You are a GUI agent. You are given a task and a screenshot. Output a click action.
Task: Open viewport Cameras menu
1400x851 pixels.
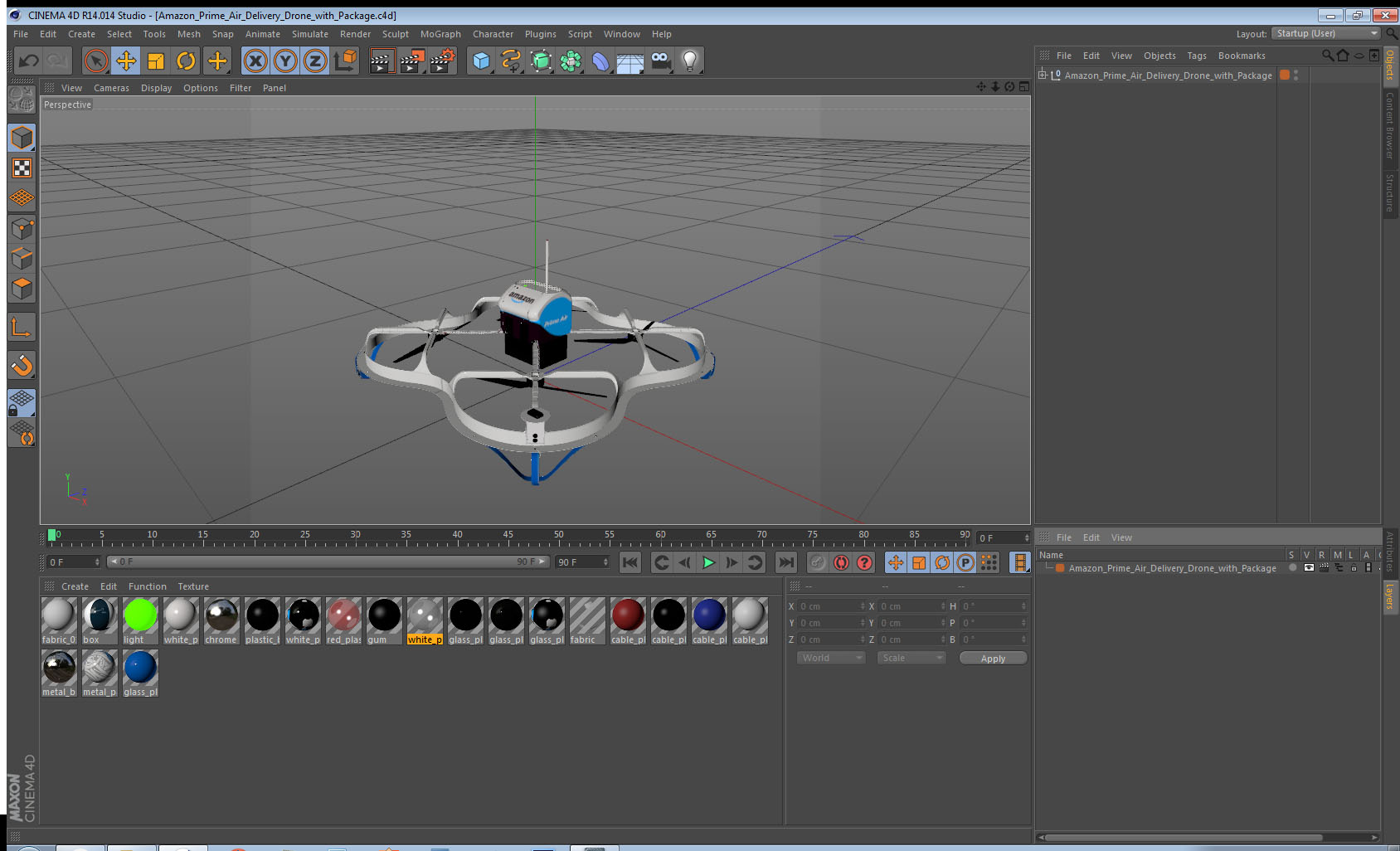click(111, 88)
